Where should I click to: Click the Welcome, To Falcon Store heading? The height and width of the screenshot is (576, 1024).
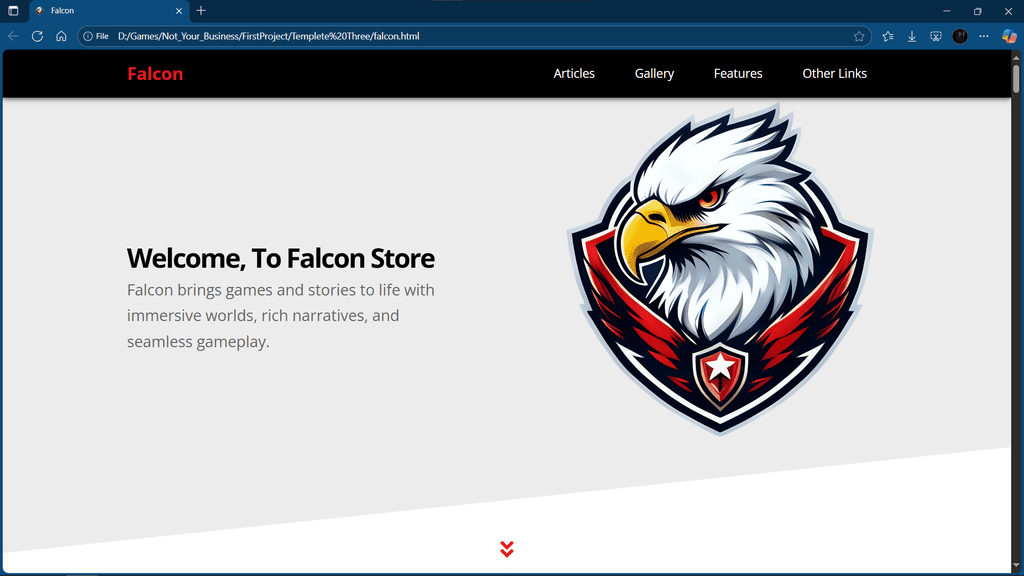tap(281, 259)
